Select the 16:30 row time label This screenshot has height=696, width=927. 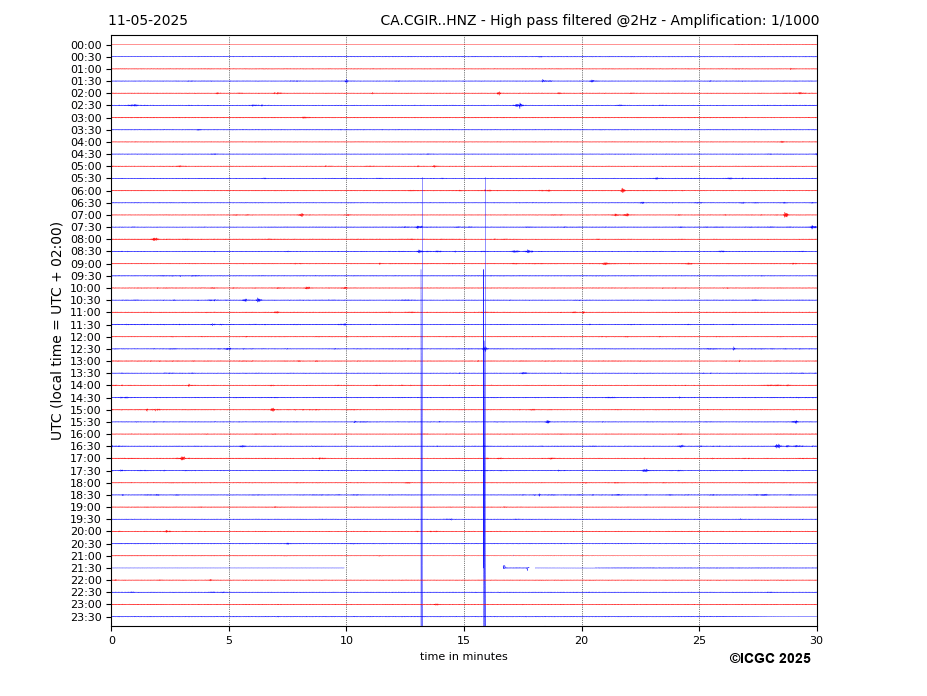coord(86,446)
